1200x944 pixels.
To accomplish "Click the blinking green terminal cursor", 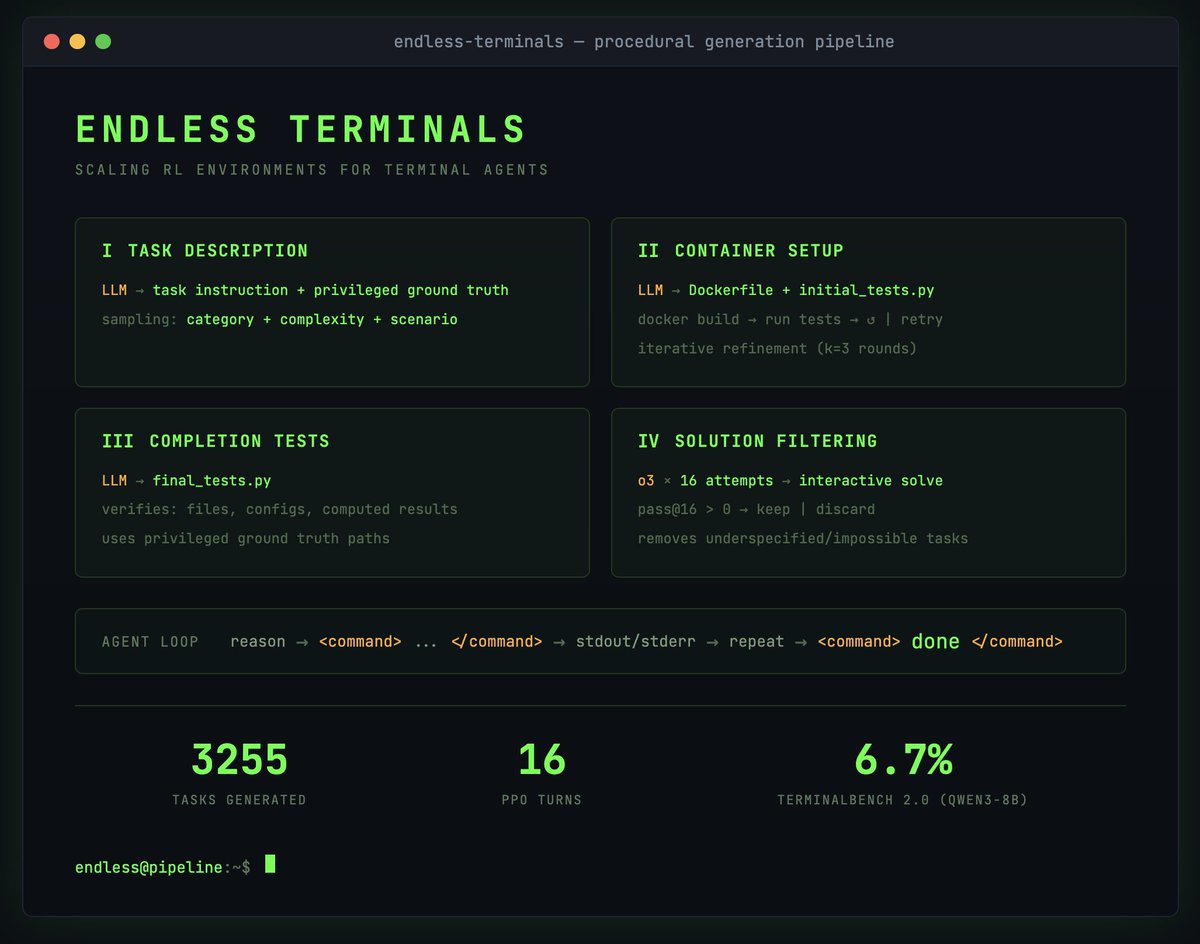I will point(270,864).
